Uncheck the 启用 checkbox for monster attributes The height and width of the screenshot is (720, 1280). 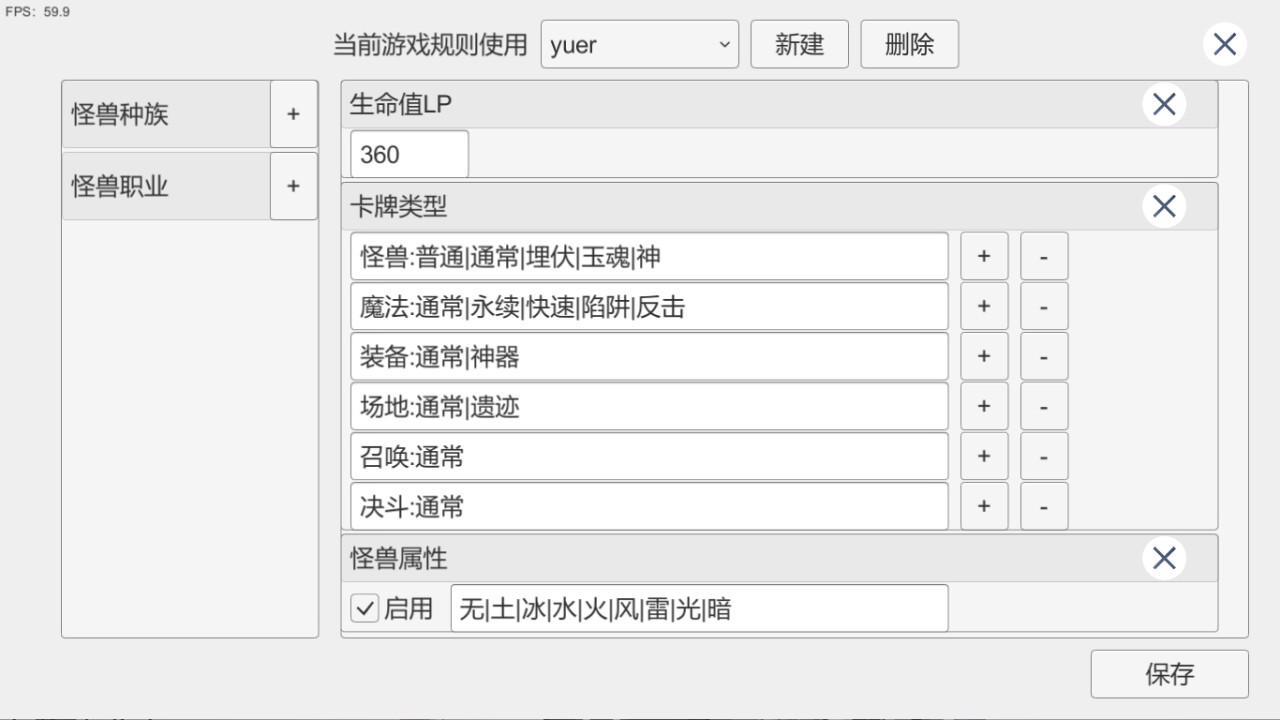tap(364, 608)
